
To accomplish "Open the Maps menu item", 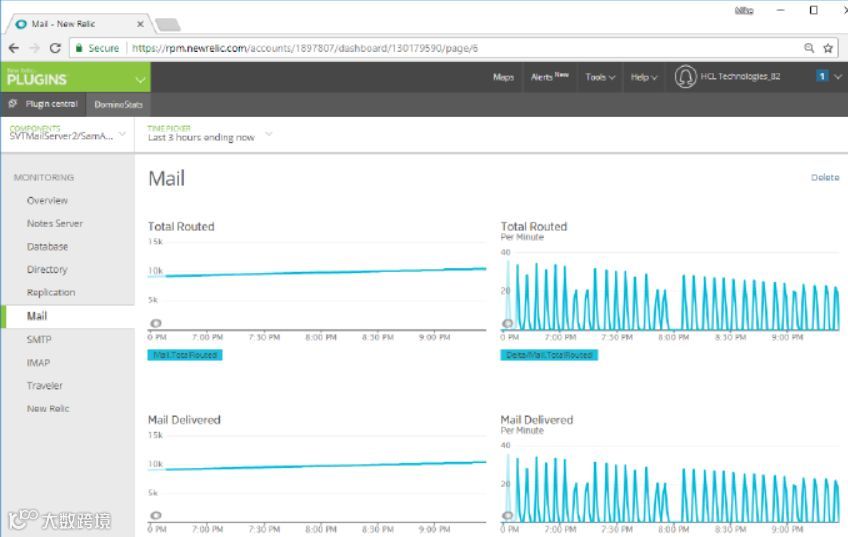I will (x=504, y=77).
